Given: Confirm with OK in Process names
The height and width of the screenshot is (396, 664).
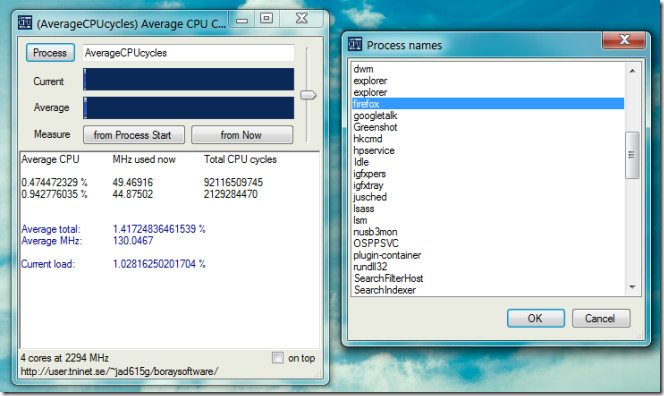Looking at the screenshot, I should 536,318.
